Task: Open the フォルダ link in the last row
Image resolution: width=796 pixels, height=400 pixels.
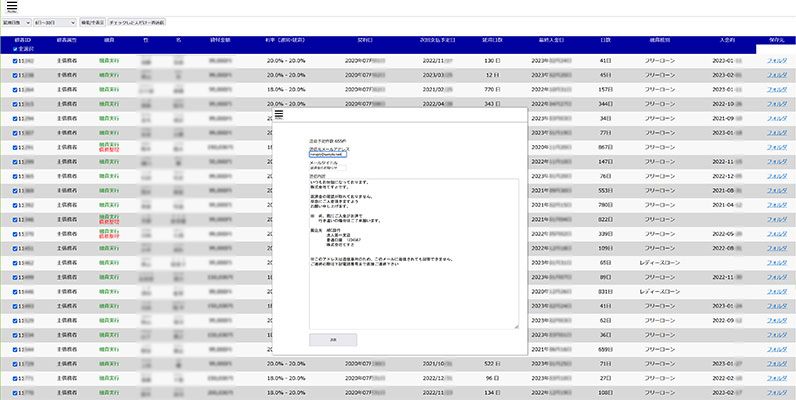Action: (x=776, y=392)
